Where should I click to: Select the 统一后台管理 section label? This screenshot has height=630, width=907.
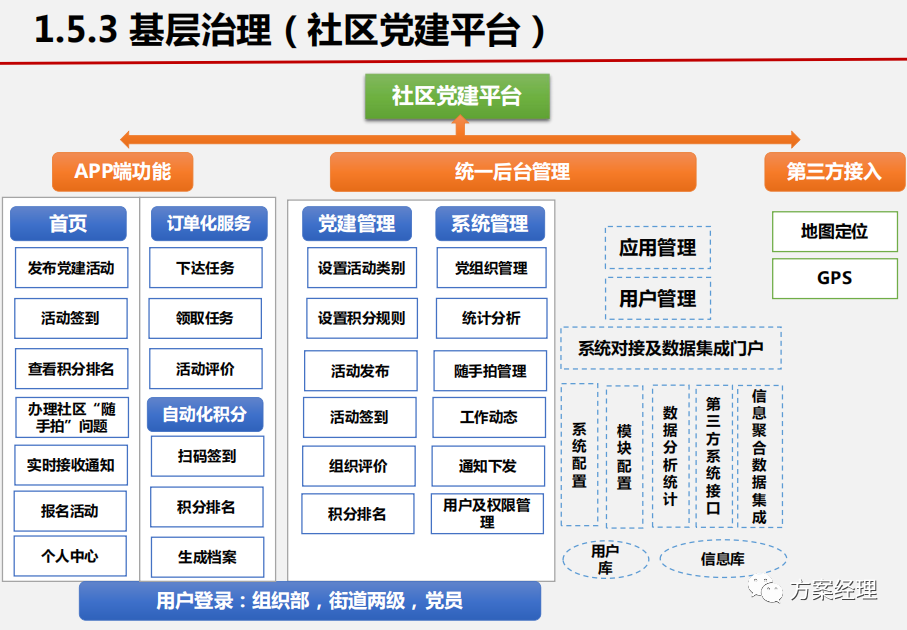tap(512, 172)
